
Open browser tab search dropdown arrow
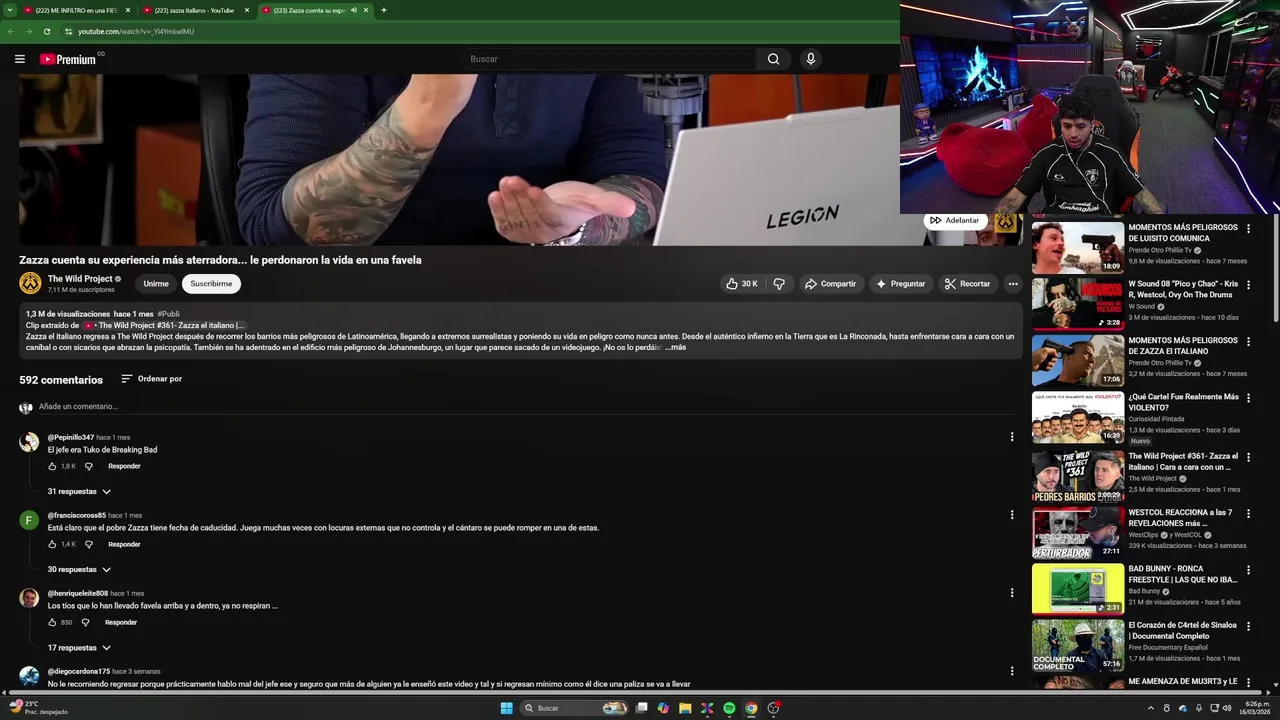[8, 10]
